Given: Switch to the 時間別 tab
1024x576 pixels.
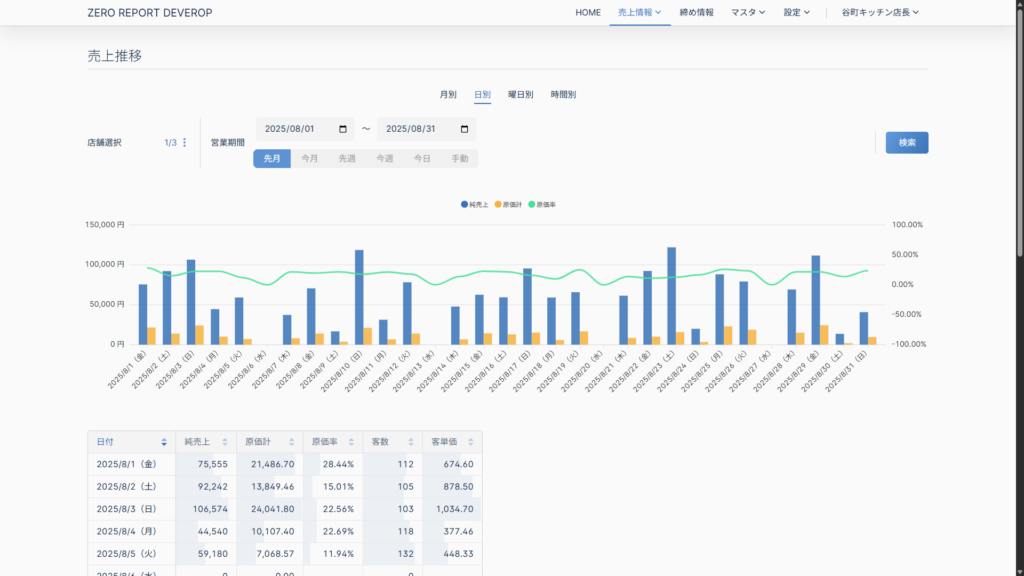Looking at the screenshot, I should (x=563, y=95).
